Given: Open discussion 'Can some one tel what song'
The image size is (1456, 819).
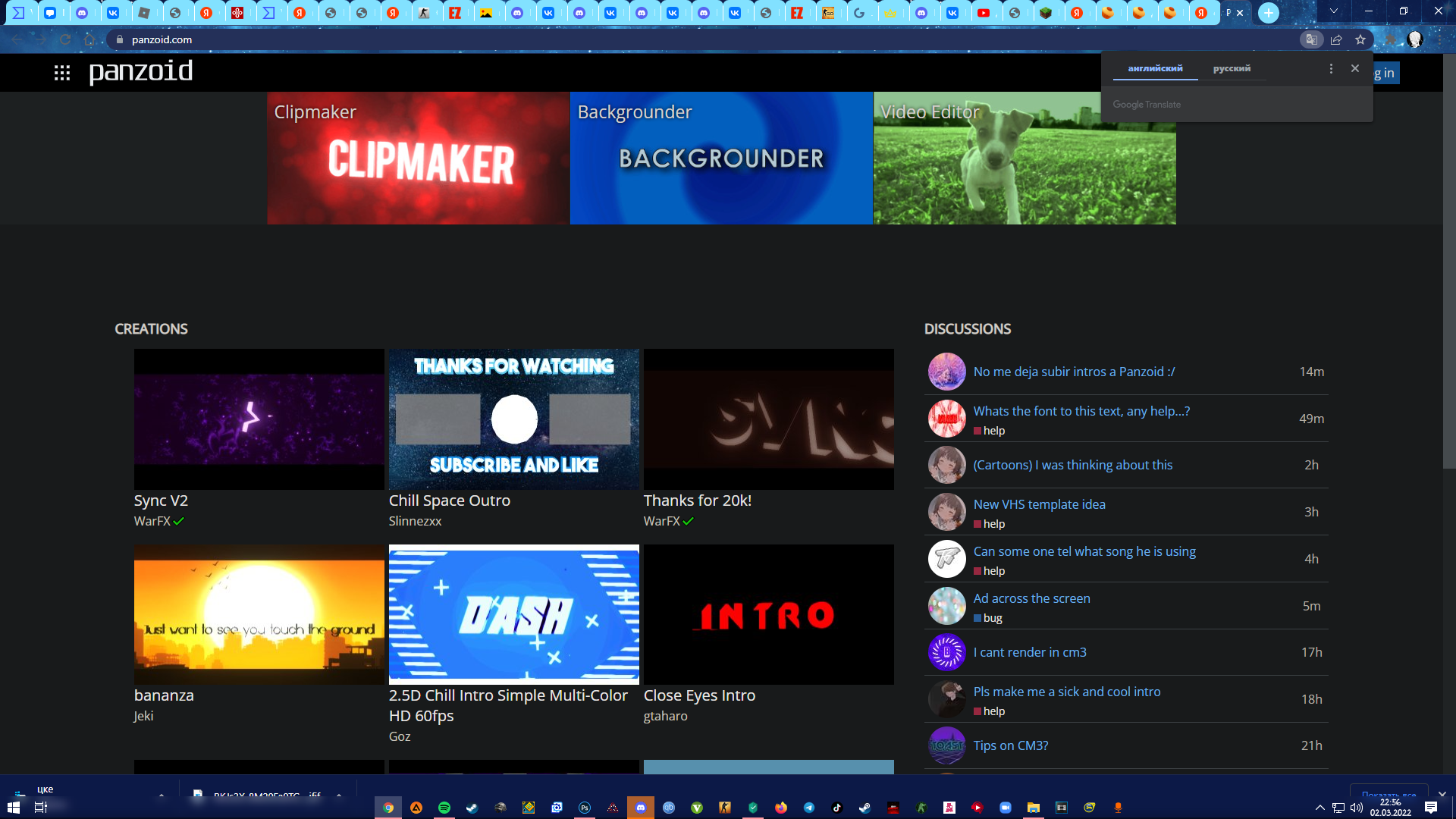Looking at the screenshot, I should (1084, 551).
